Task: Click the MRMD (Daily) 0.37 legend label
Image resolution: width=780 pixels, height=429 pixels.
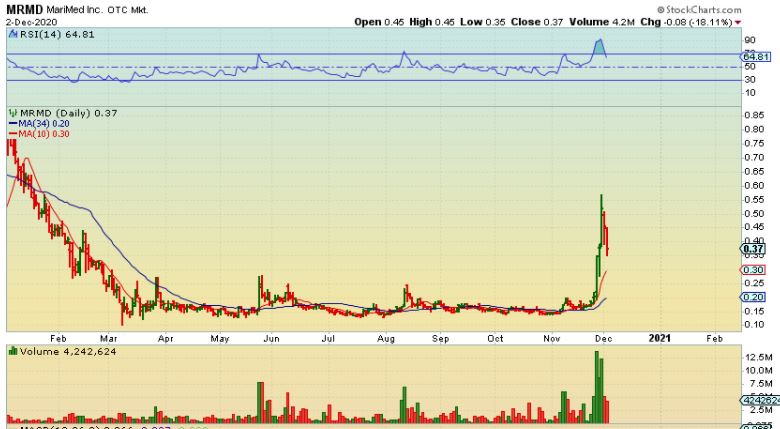Action: pyautogui.click(x=69, y=113)
